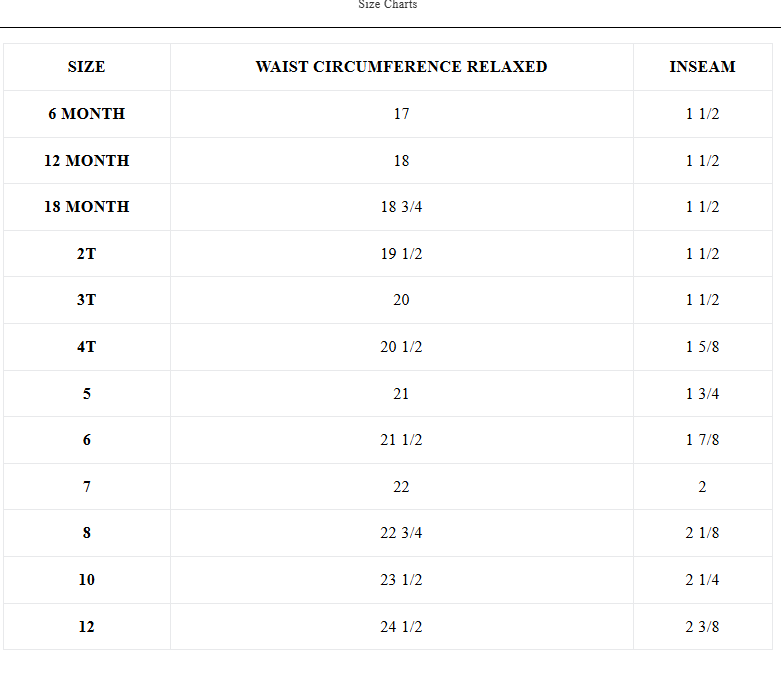Select the SIZE column header
Viewport: 781px width, 674px height.
click(x=87, y=67)
